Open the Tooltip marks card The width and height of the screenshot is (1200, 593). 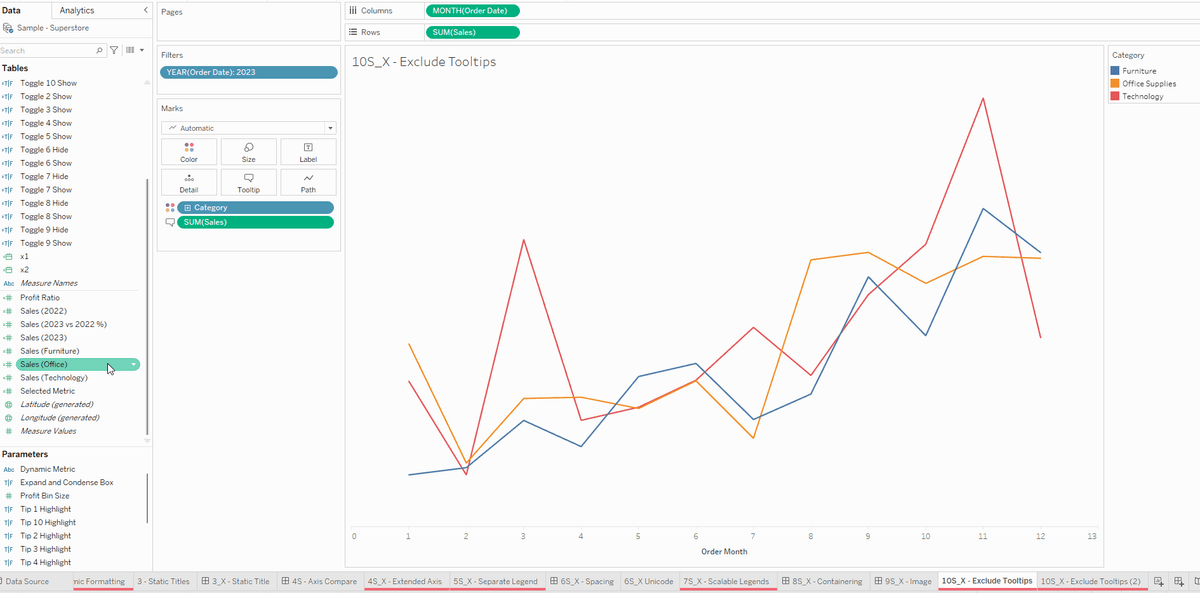(248, 182)
